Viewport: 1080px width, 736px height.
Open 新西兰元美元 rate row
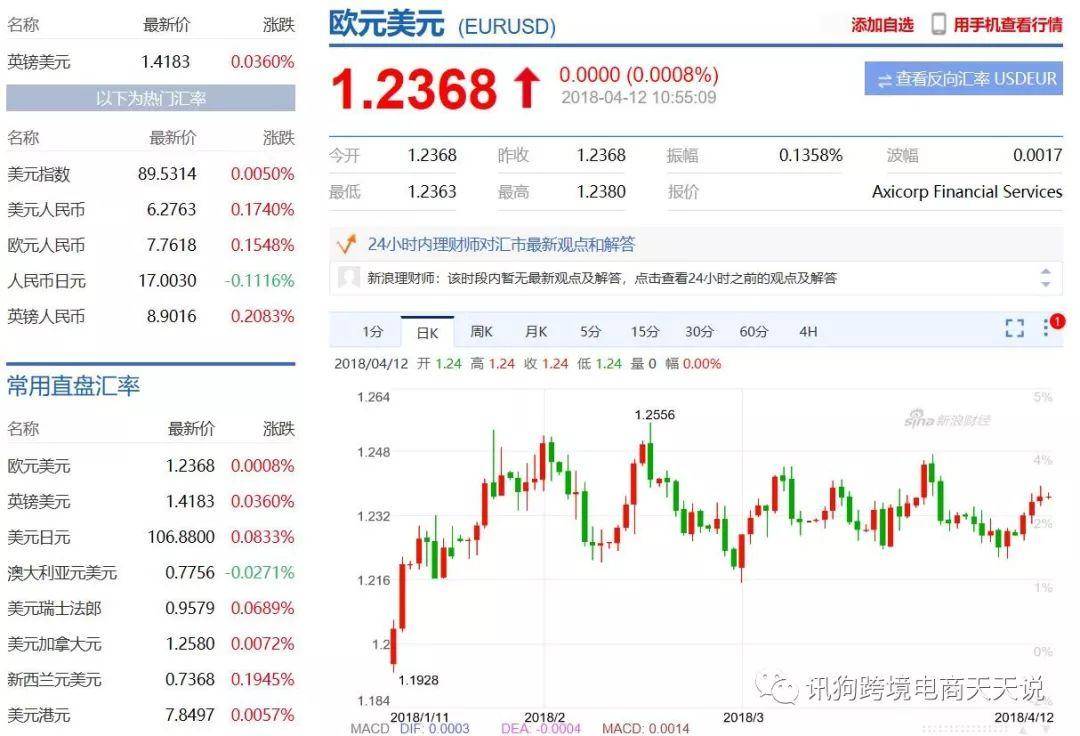click(x=151, y=680)
